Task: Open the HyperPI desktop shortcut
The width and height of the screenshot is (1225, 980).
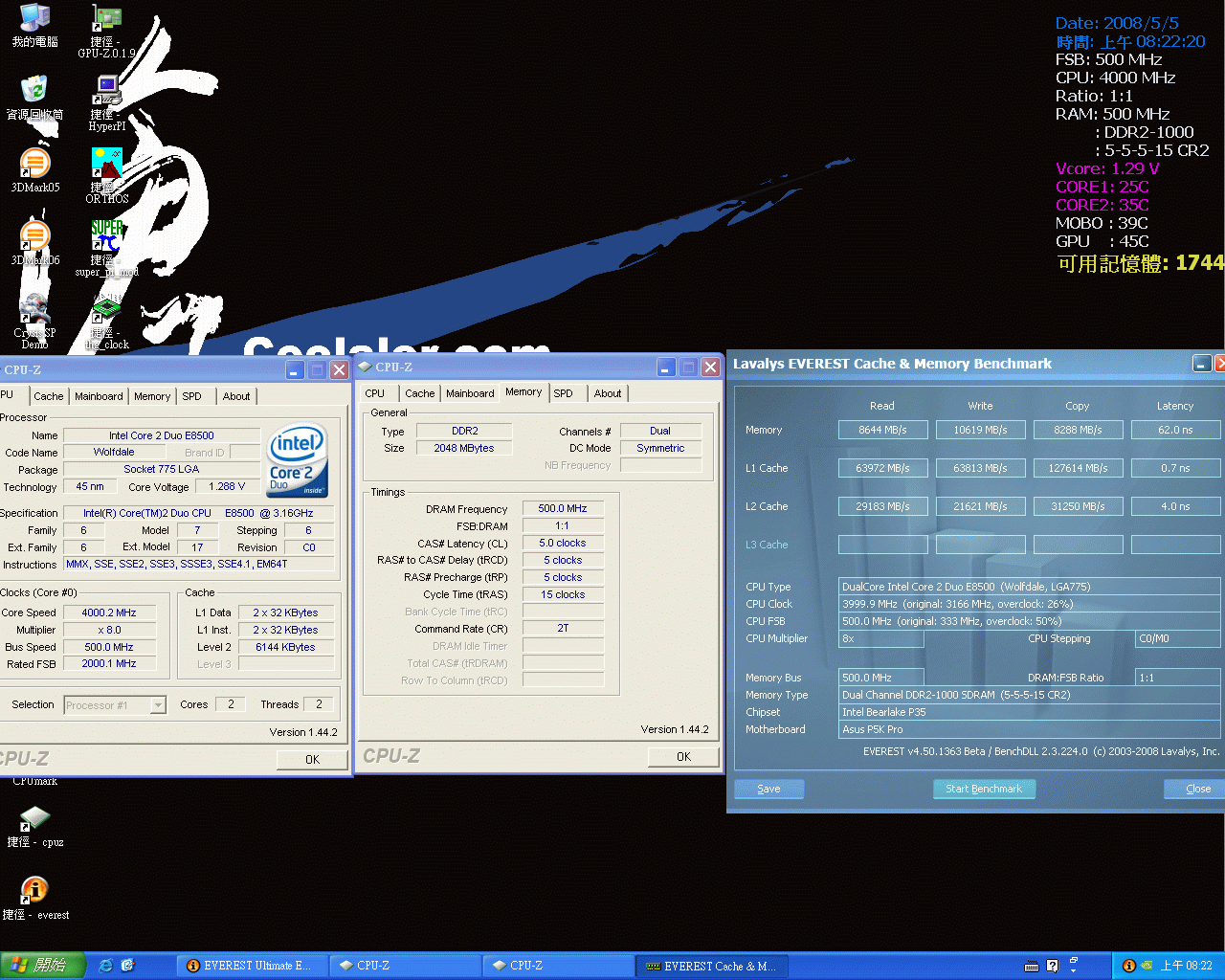Action: click(x=107, y=103)
